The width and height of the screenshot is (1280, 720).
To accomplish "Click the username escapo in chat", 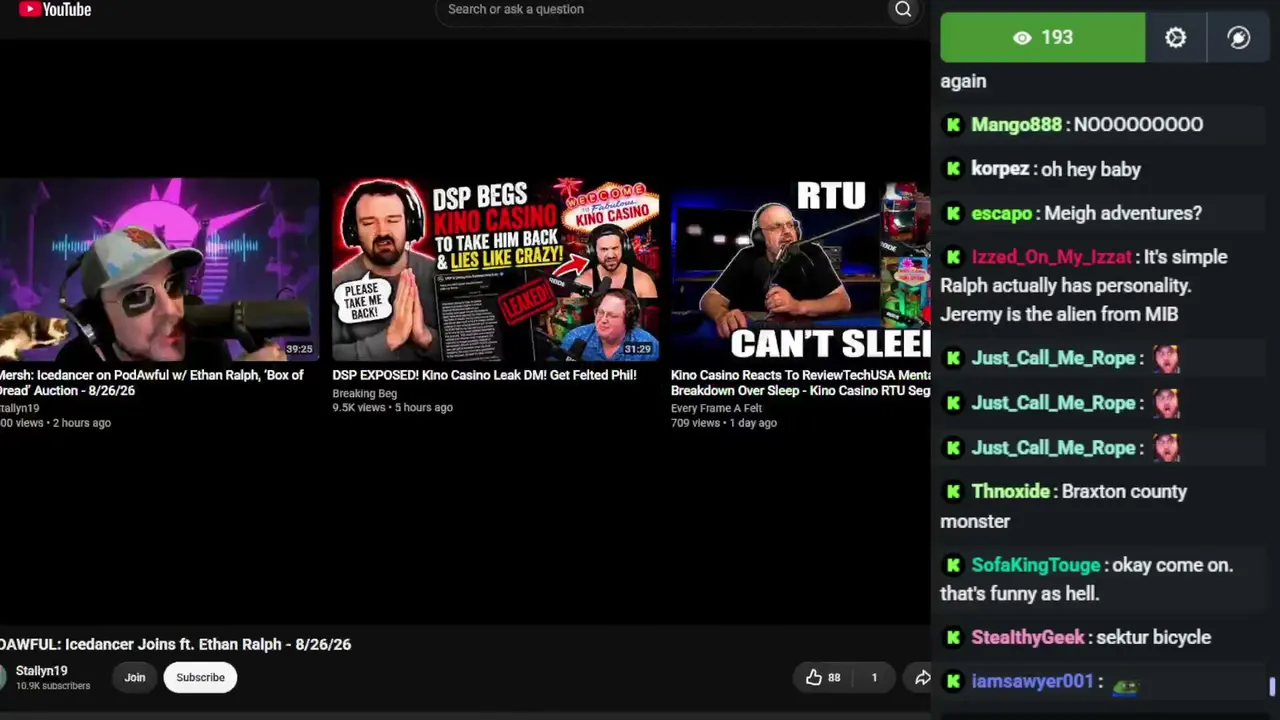I will coord(1001,213).
